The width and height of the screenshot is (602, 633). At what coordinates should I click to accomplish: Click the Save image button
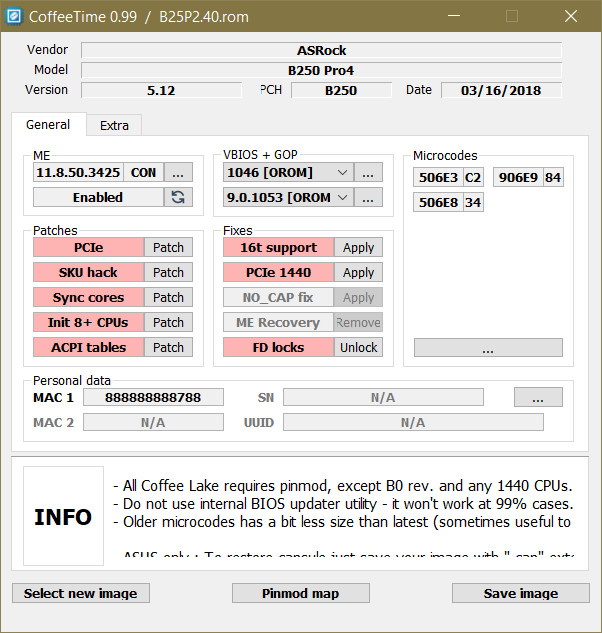coord(520,593)
